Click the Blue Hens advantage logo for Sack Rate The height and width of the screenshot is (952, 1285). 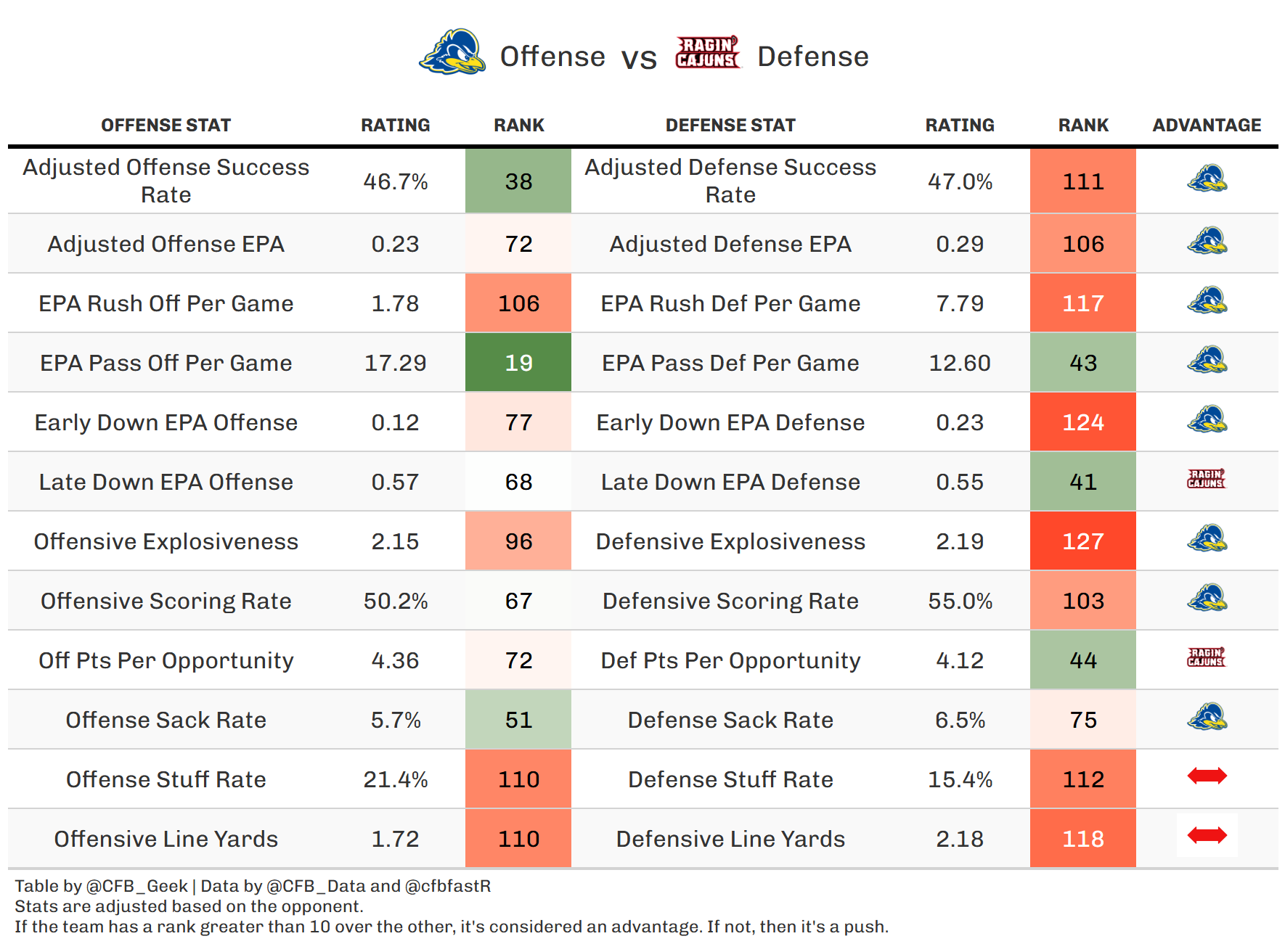click(x=1207, y=717)
